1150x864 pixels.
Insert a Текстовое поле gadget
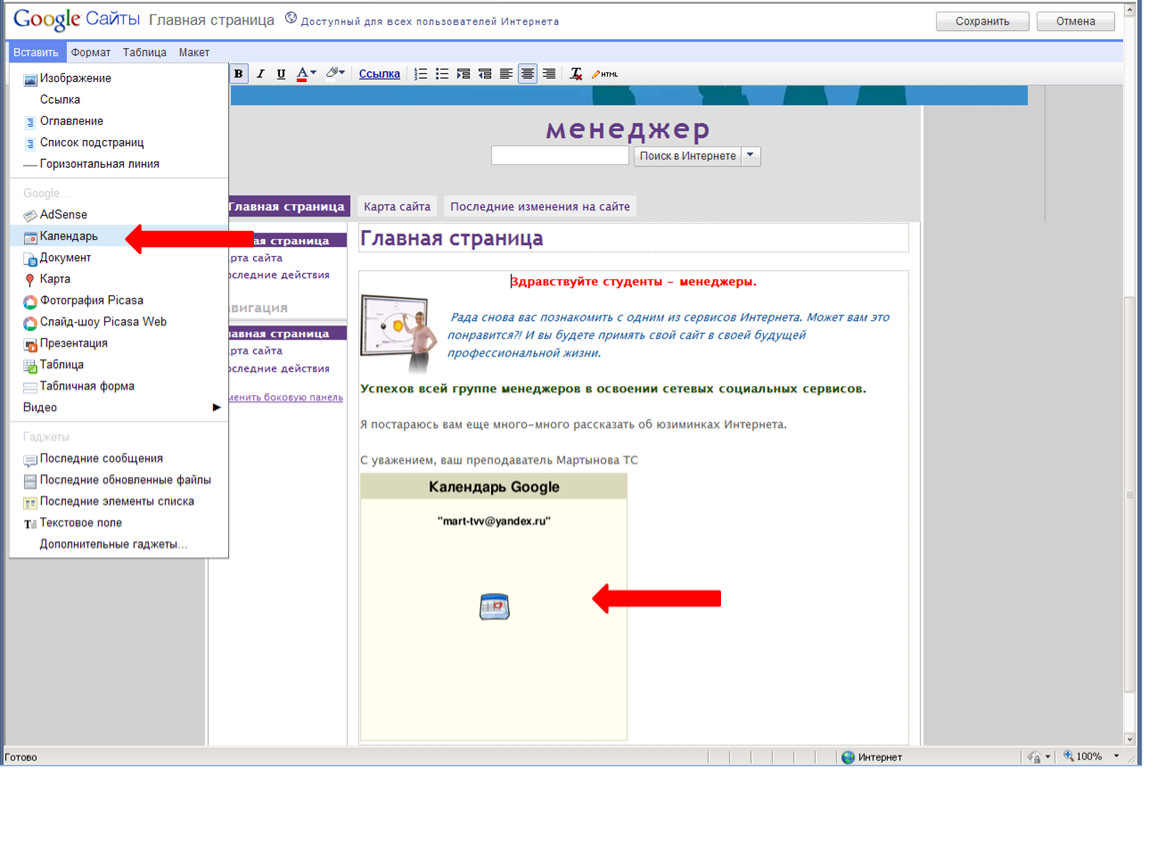(119, 523)
